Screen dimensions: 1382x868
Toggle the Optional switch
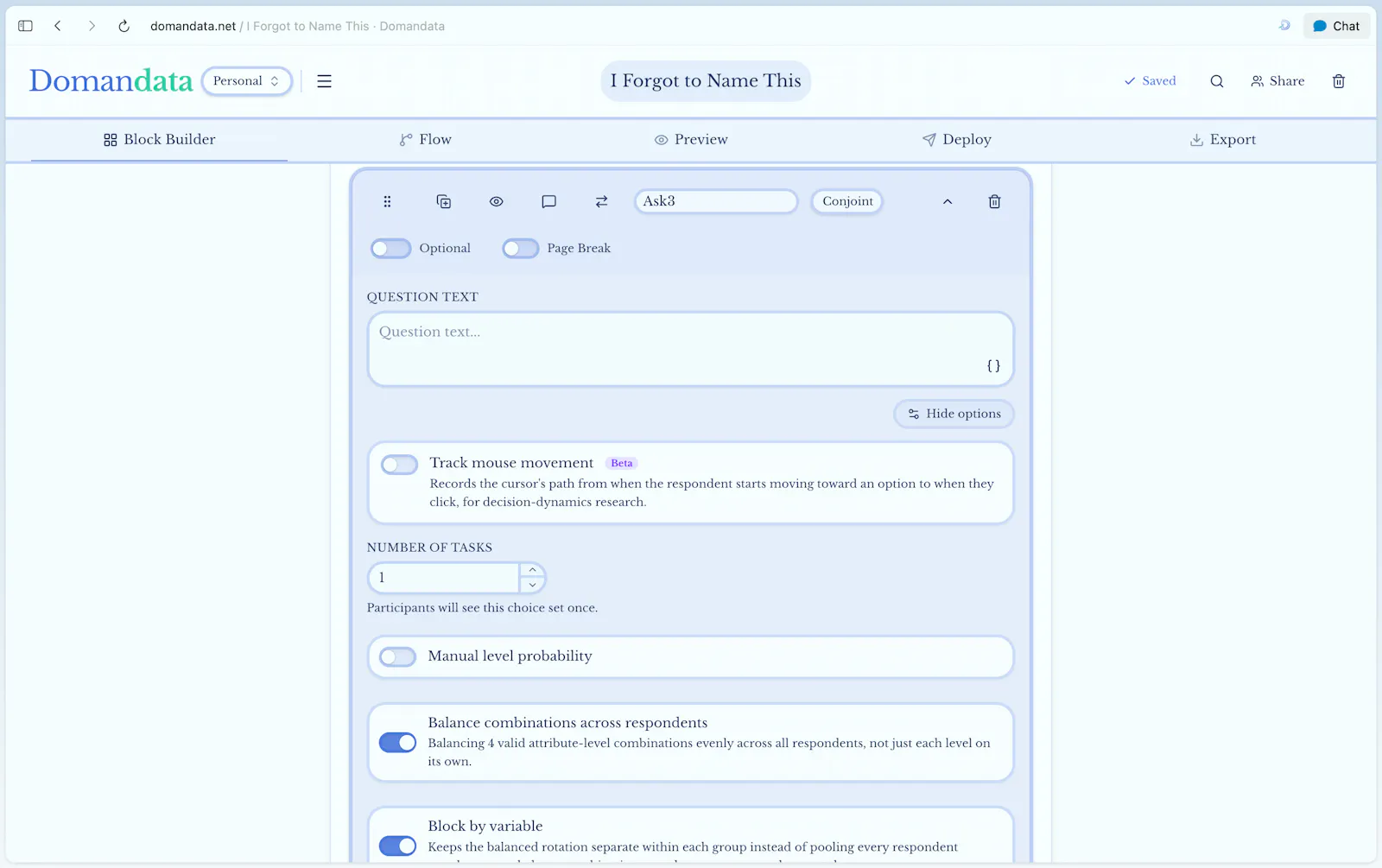coord(390,249)
